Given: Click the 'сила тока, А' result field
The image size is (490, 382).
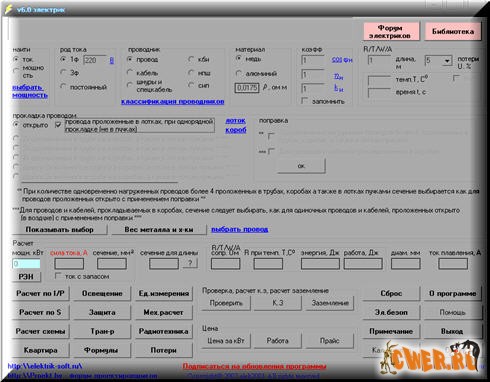Looking at the screenshot, I should pos(69,264).
